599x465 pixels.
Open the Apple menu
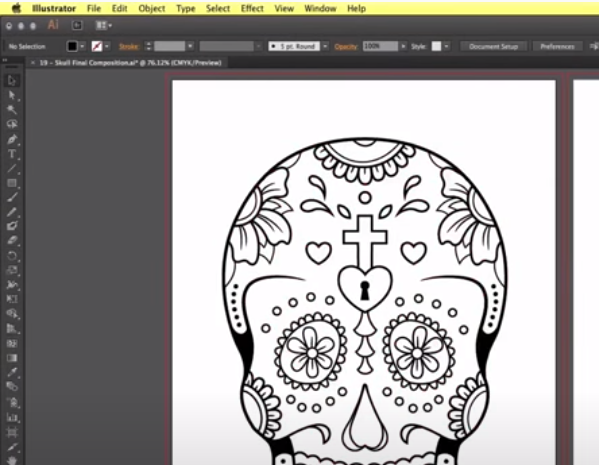click(x=16, y=8)
